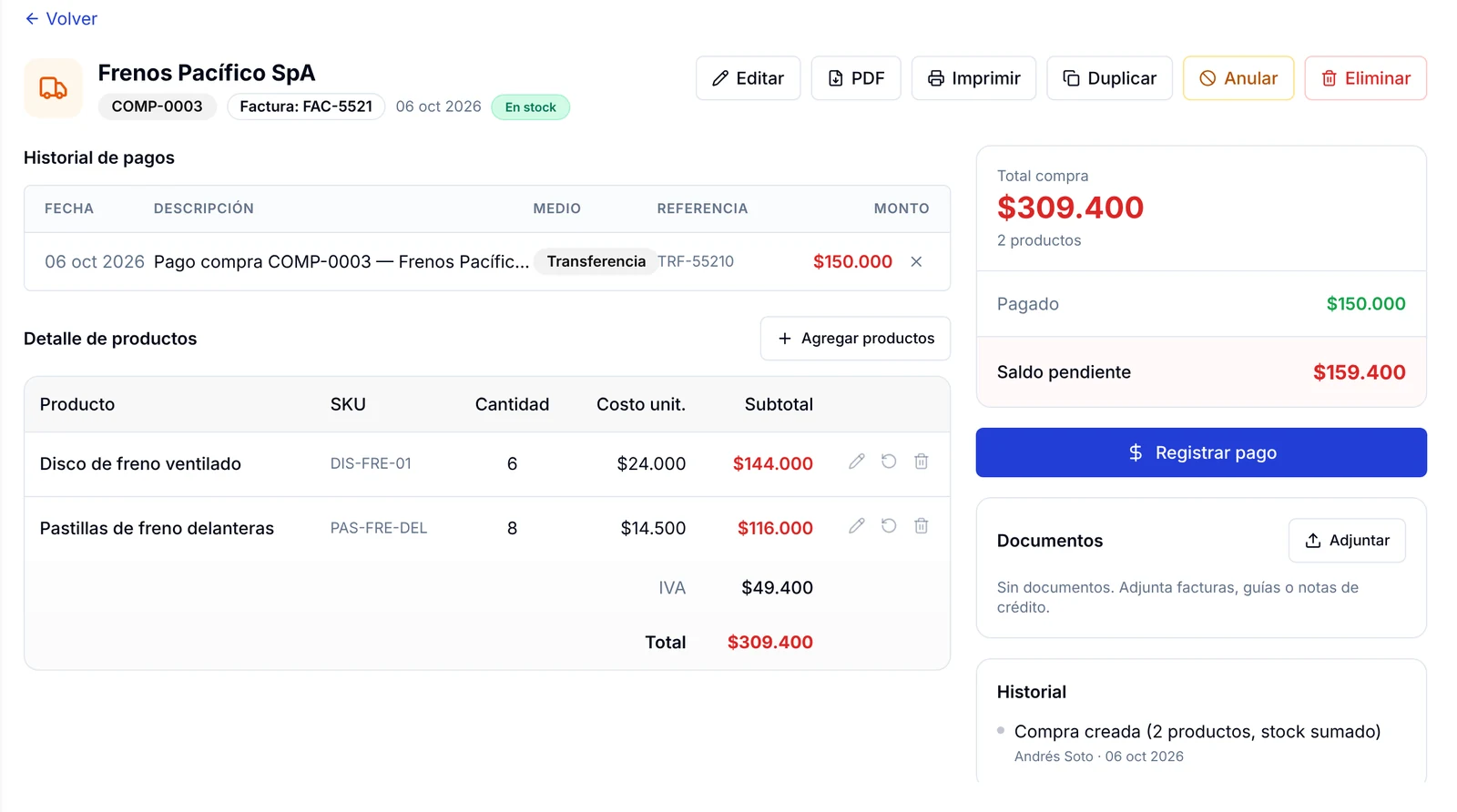Image resolution: width=1457 pixels, height=812 pixels.
Task: Click the Saldo pendiente amount $159.400
Action: (x=1360, y=372)
